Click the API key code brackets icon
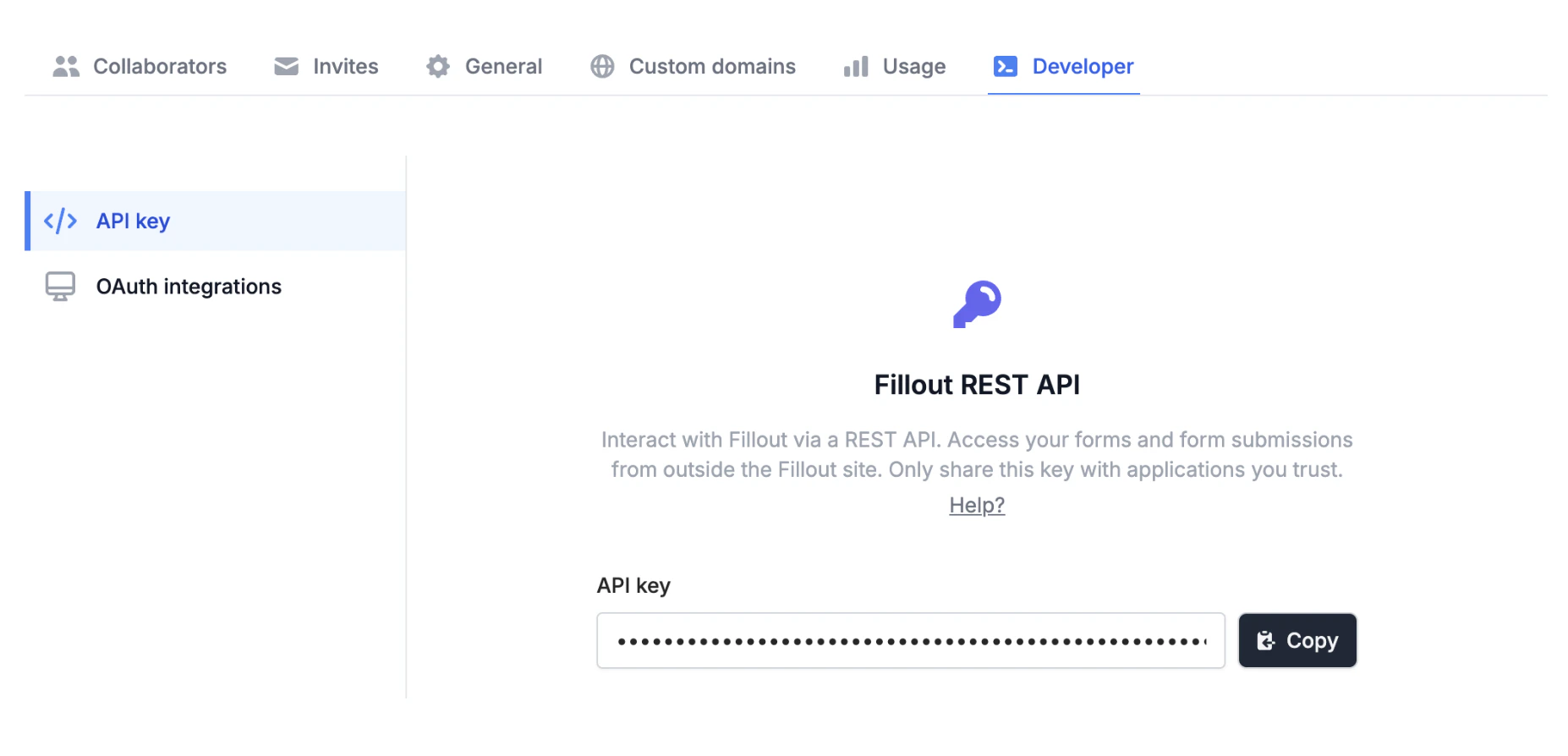 (x=60, y=221)
